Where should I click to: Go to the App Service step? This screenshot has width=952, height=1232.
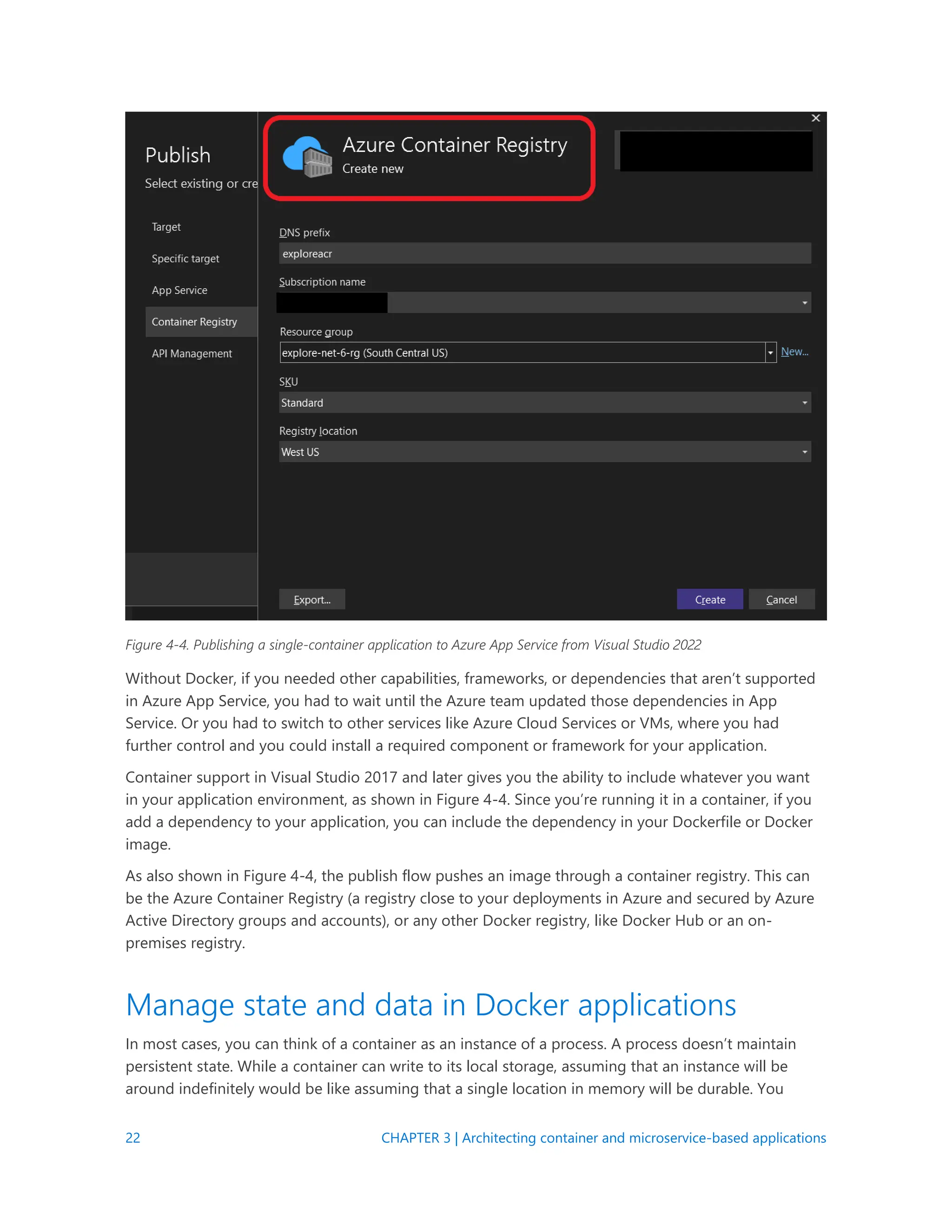click(179, 290)
